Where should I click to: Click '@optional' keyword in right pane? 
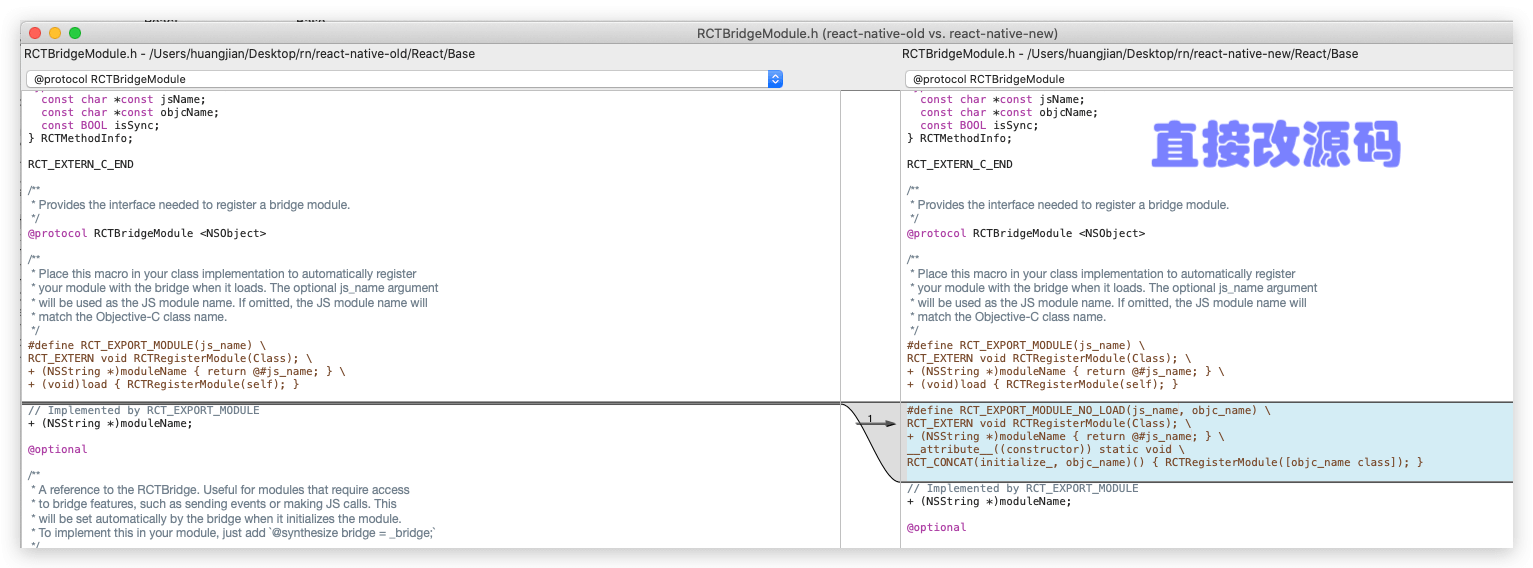[x=937, y=527]
